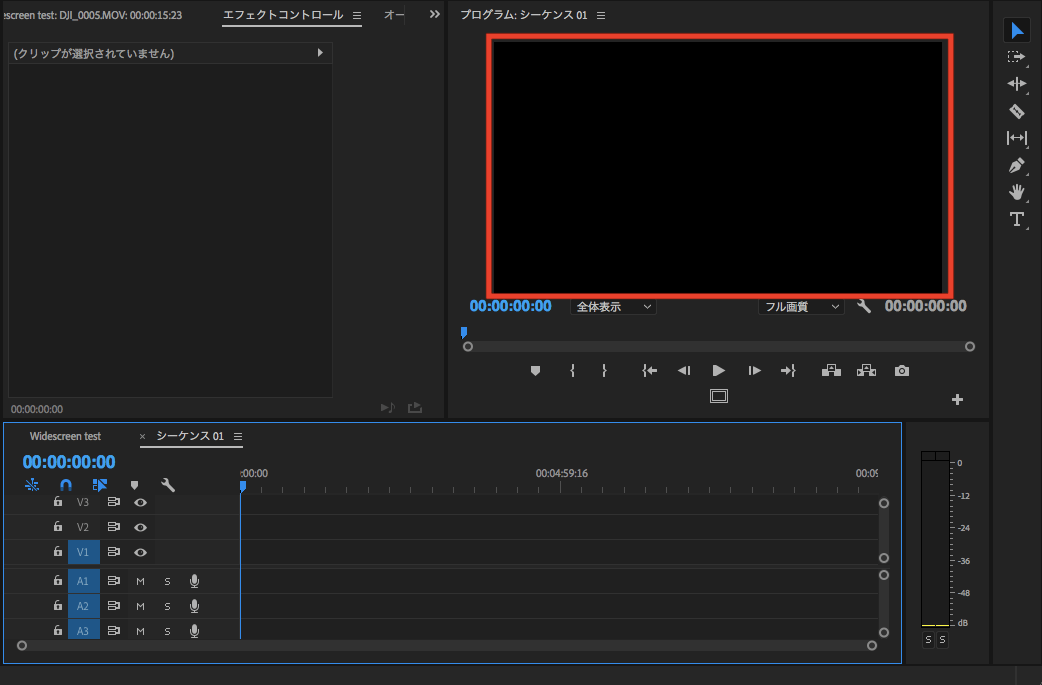Click the blue timeline playhead timecode

tap(69, 462)
